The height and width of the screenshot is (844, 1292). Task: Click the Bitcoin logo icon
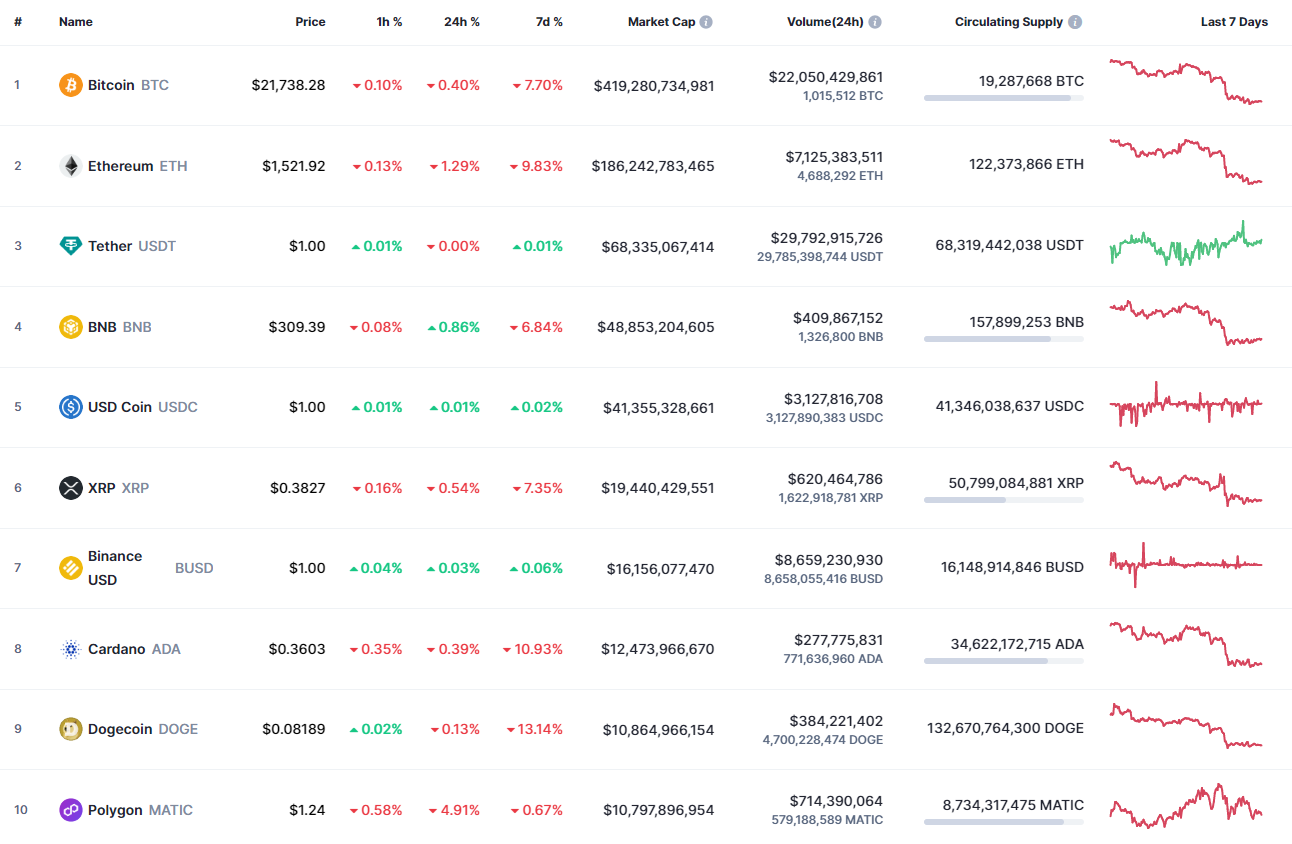tap(69, 85)
